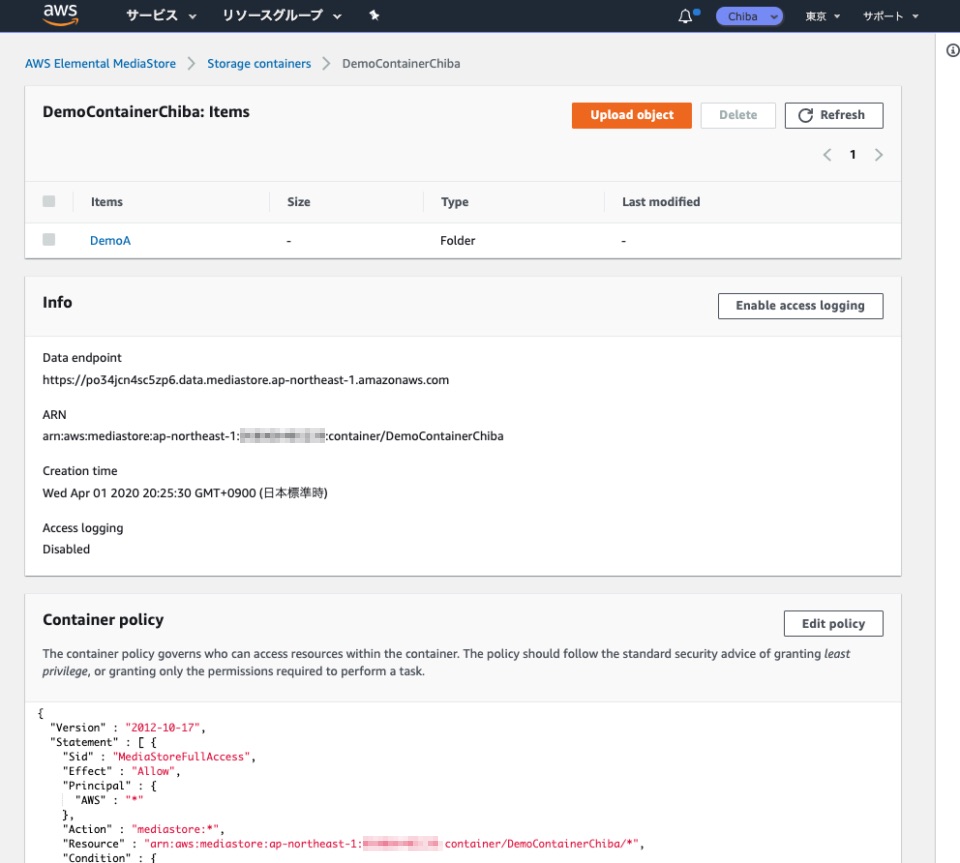Viewport: 960px width, 863px height.
Task: Open the notifications bell
Action: pyautogui.click(x=686, y=17)
